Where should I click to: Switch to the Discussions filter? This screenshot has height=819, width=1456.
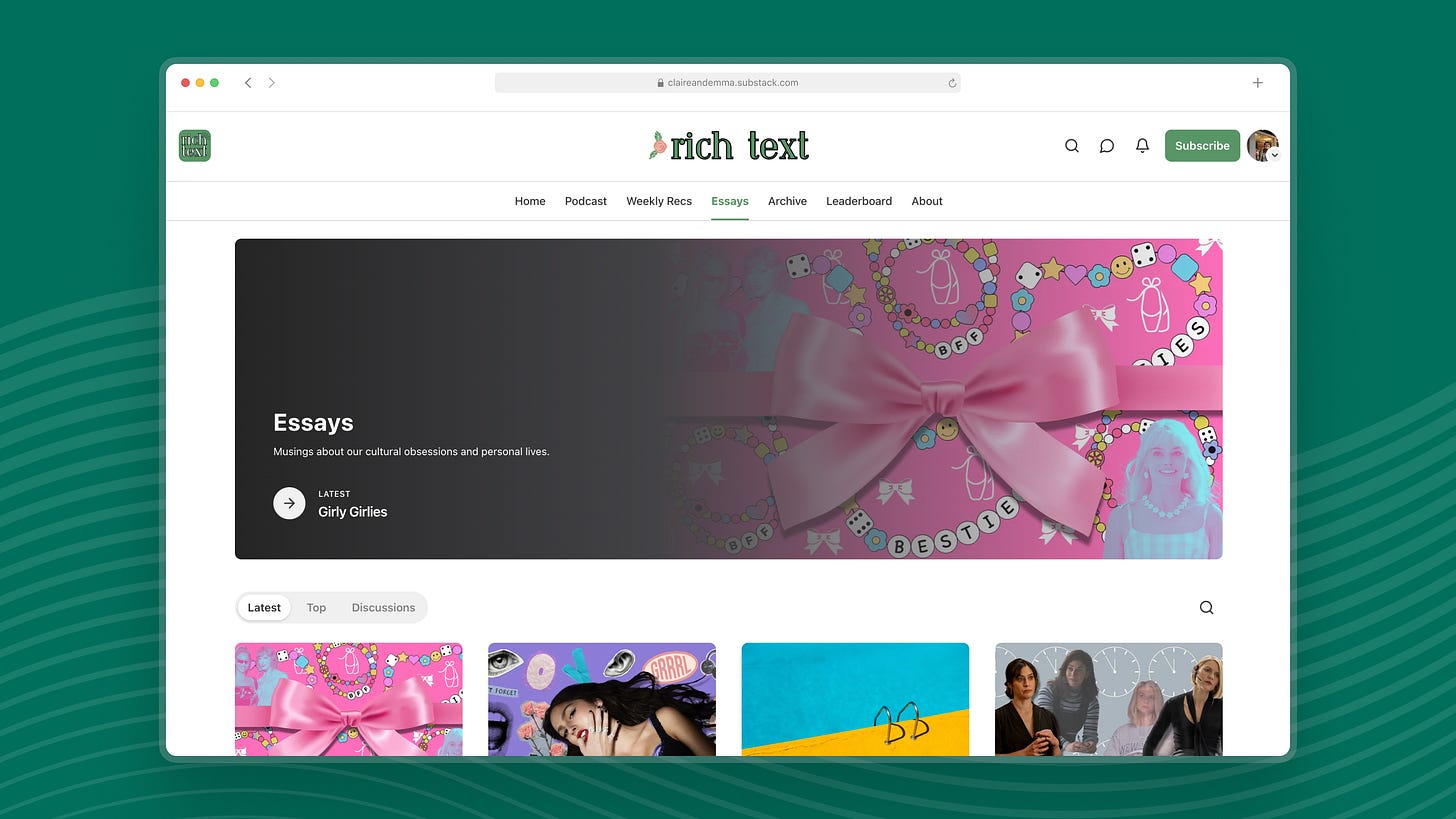click(x=383, y=607)
